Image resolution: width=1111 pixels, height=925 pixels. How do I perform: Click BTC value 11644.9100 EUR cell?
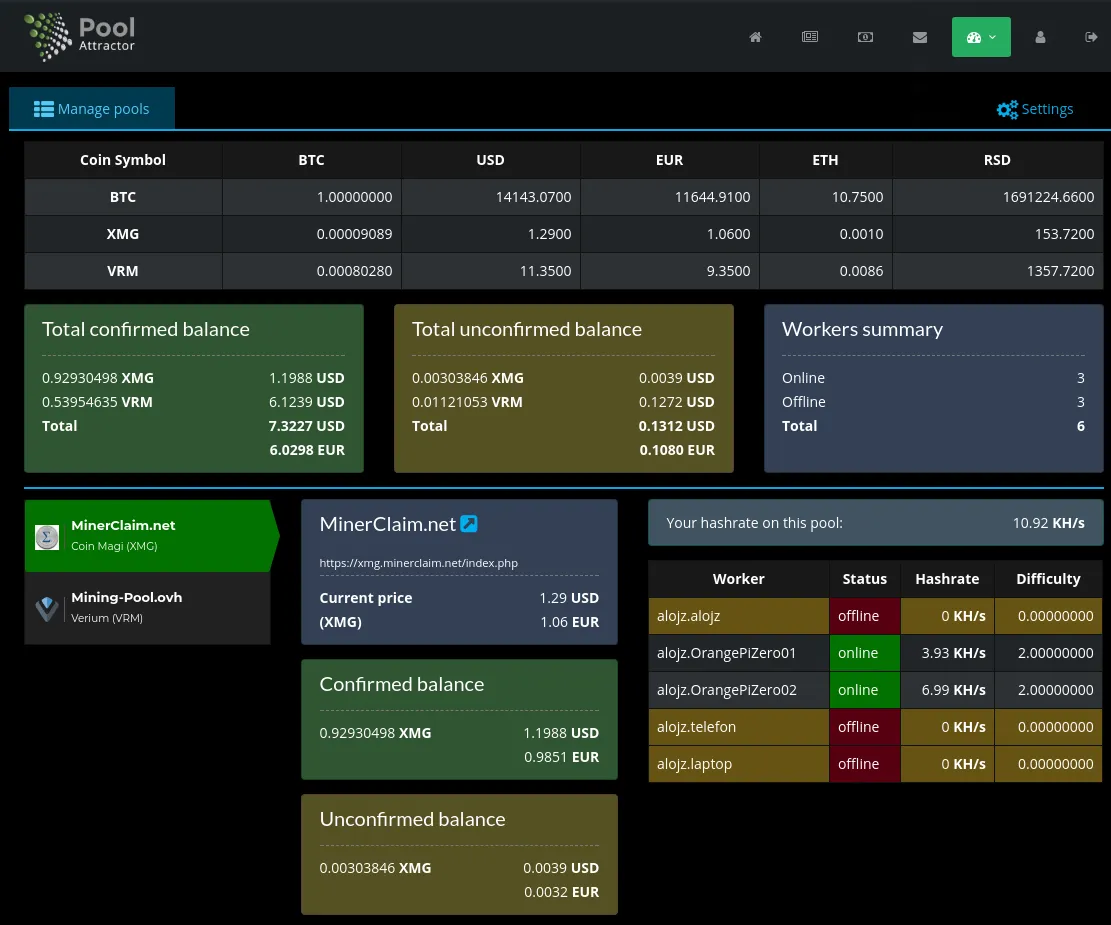click(x=670, y=197)
